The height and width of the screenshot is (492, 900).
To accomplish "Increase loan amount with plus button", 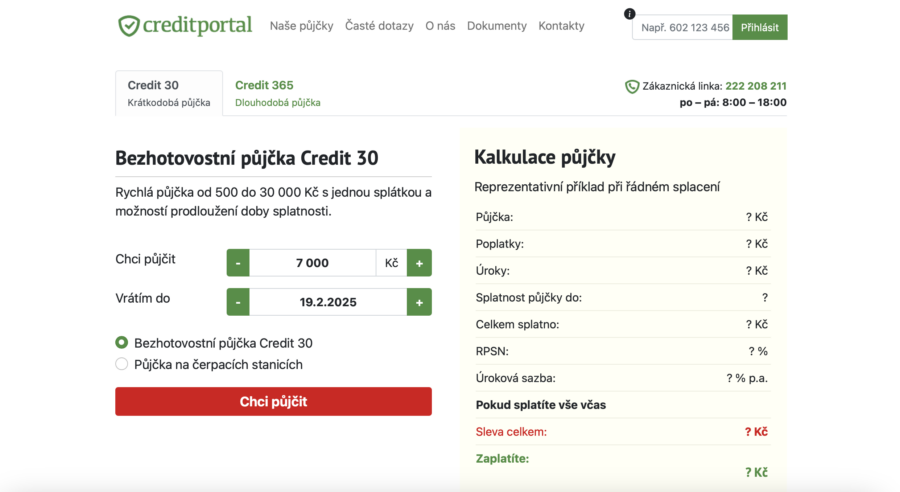I will point(420,263).
